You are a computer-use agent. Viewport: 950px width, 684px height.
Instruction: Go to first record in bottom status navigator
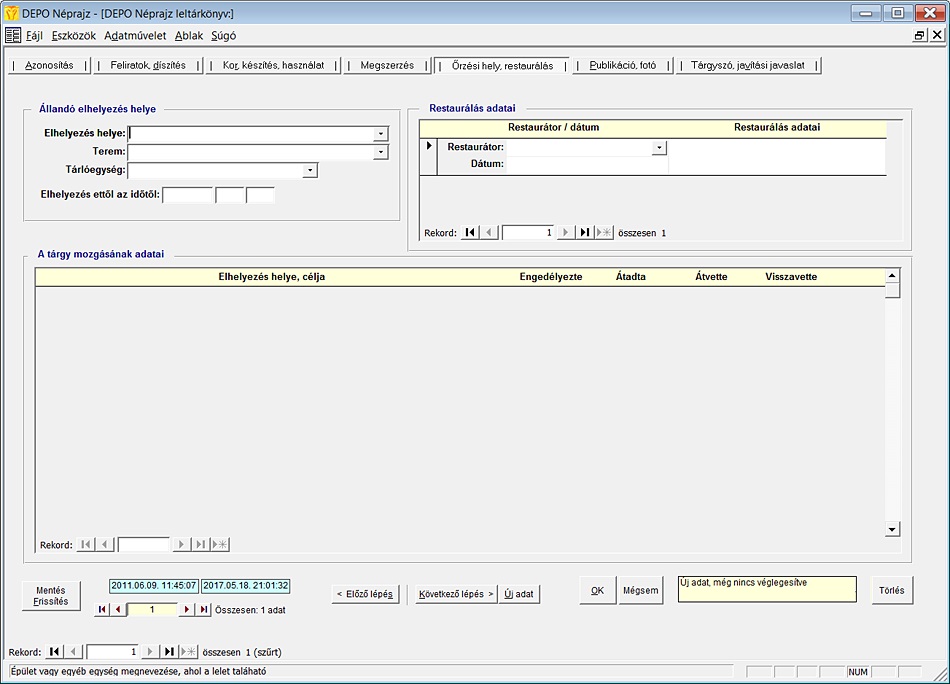point(54,652)
